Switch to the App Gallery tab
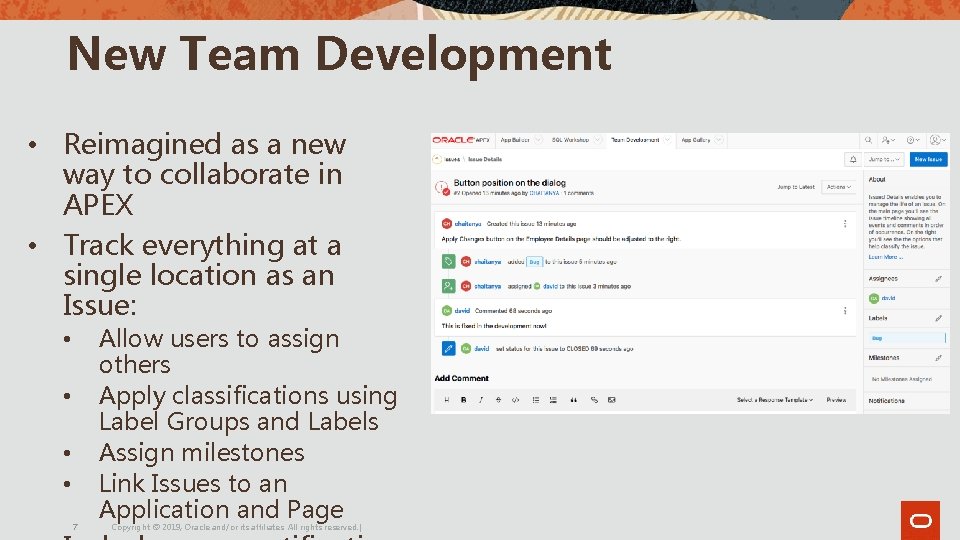 click(x=696, y=140)
